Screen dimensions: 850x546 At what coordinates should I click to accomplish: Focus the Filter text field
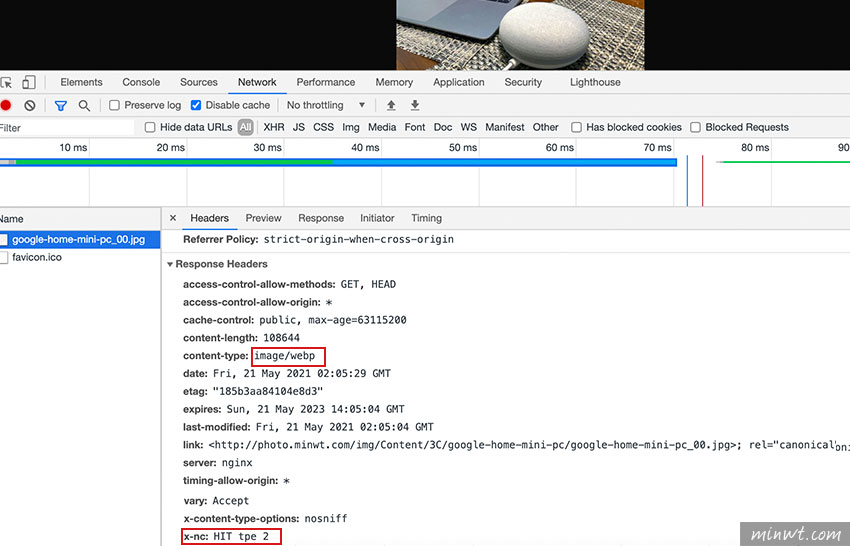[x=67, y=128]
